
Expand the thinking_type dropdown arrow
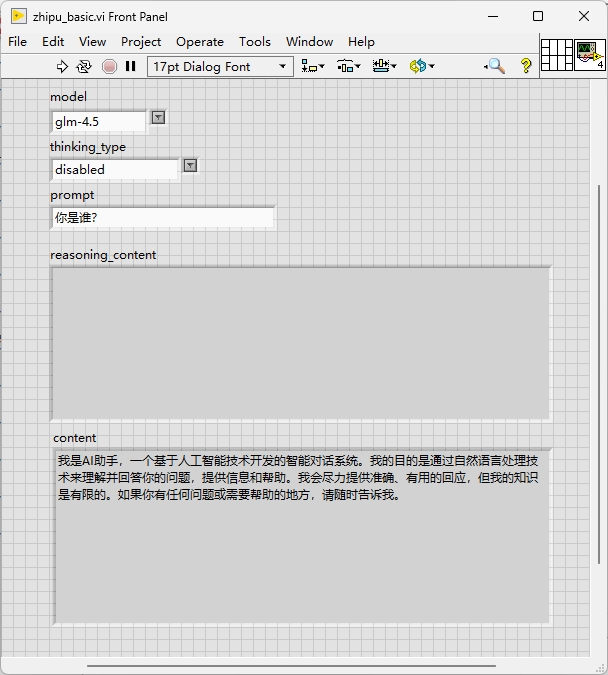pos(190,166)
